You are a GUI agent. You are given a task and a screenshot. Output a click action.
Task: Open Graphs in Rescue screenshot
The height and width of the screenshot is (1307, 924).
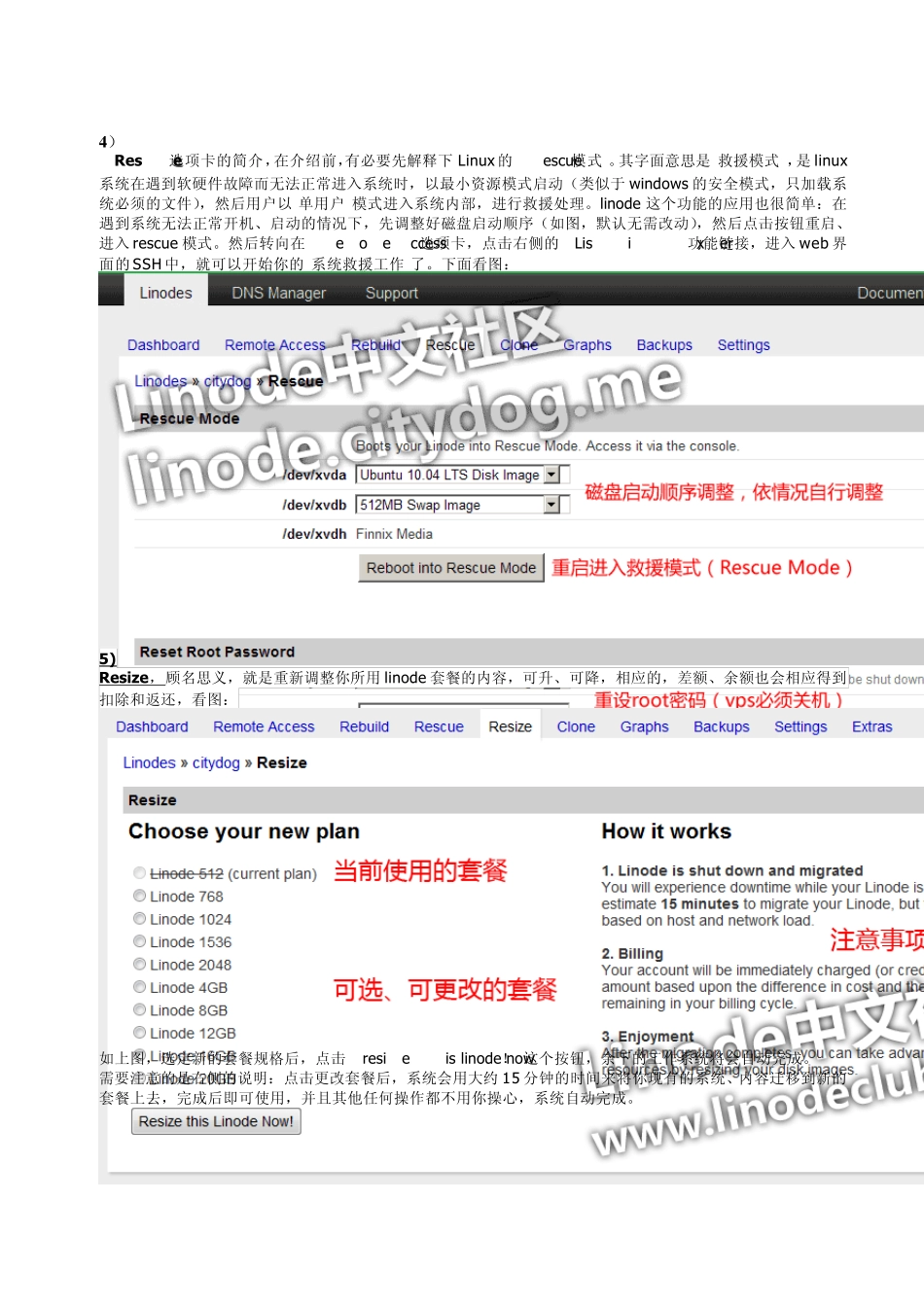pos(587,345)
